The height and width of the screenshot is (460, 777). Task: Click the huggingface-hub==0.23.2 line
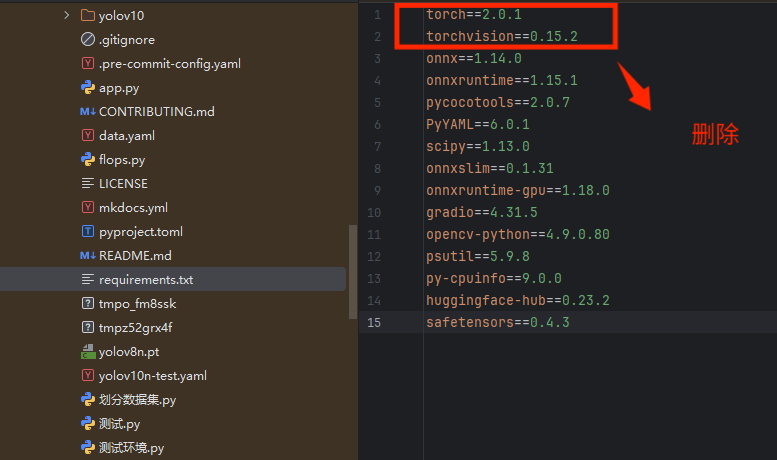(518, 300)
